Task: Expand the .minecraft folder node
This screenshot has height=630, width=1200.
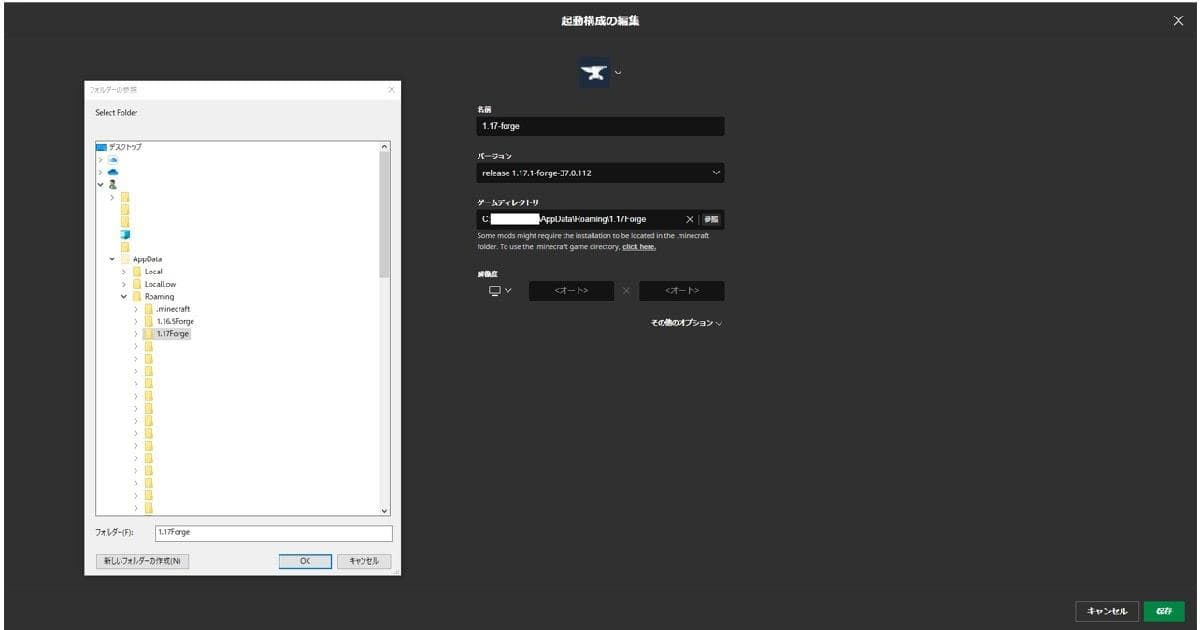Action: 136,309
